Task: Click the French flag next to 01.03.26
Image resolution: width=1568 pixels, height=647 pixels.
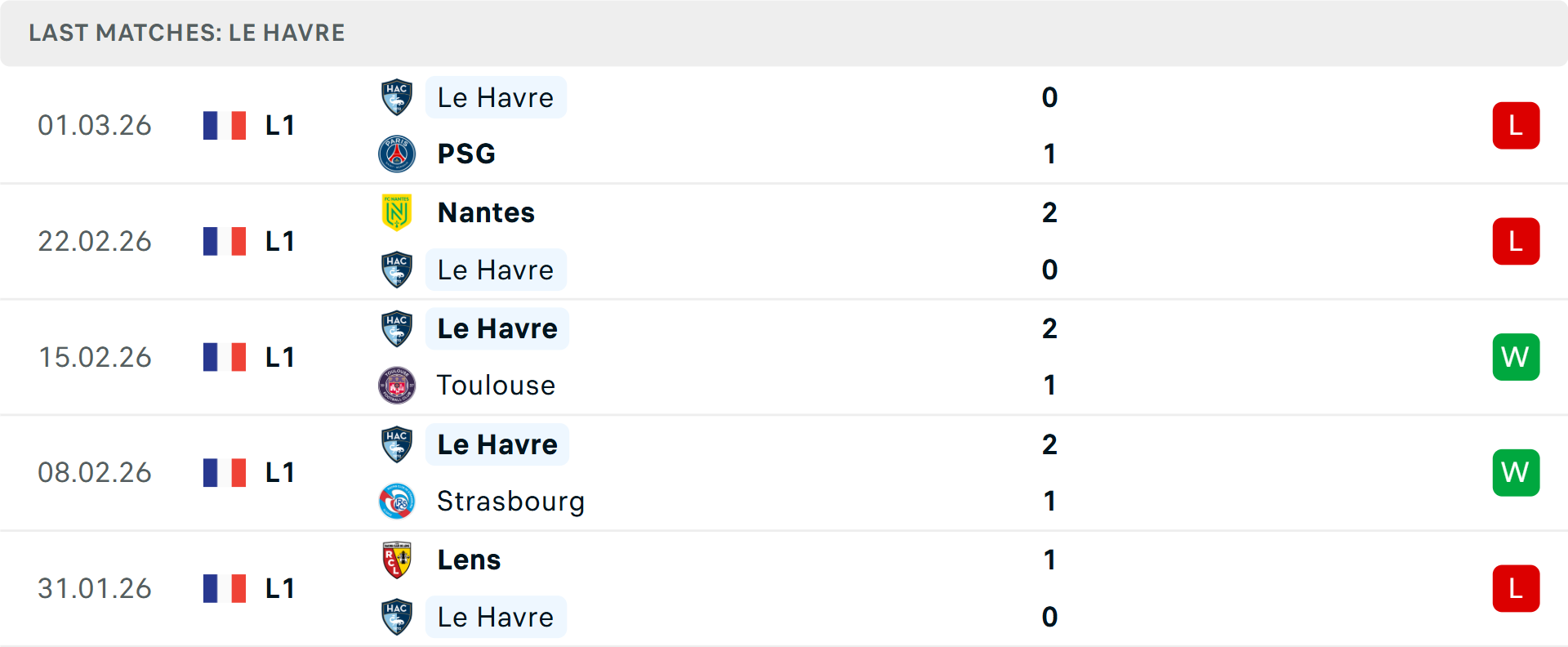Action: click(x=225, y=126)
